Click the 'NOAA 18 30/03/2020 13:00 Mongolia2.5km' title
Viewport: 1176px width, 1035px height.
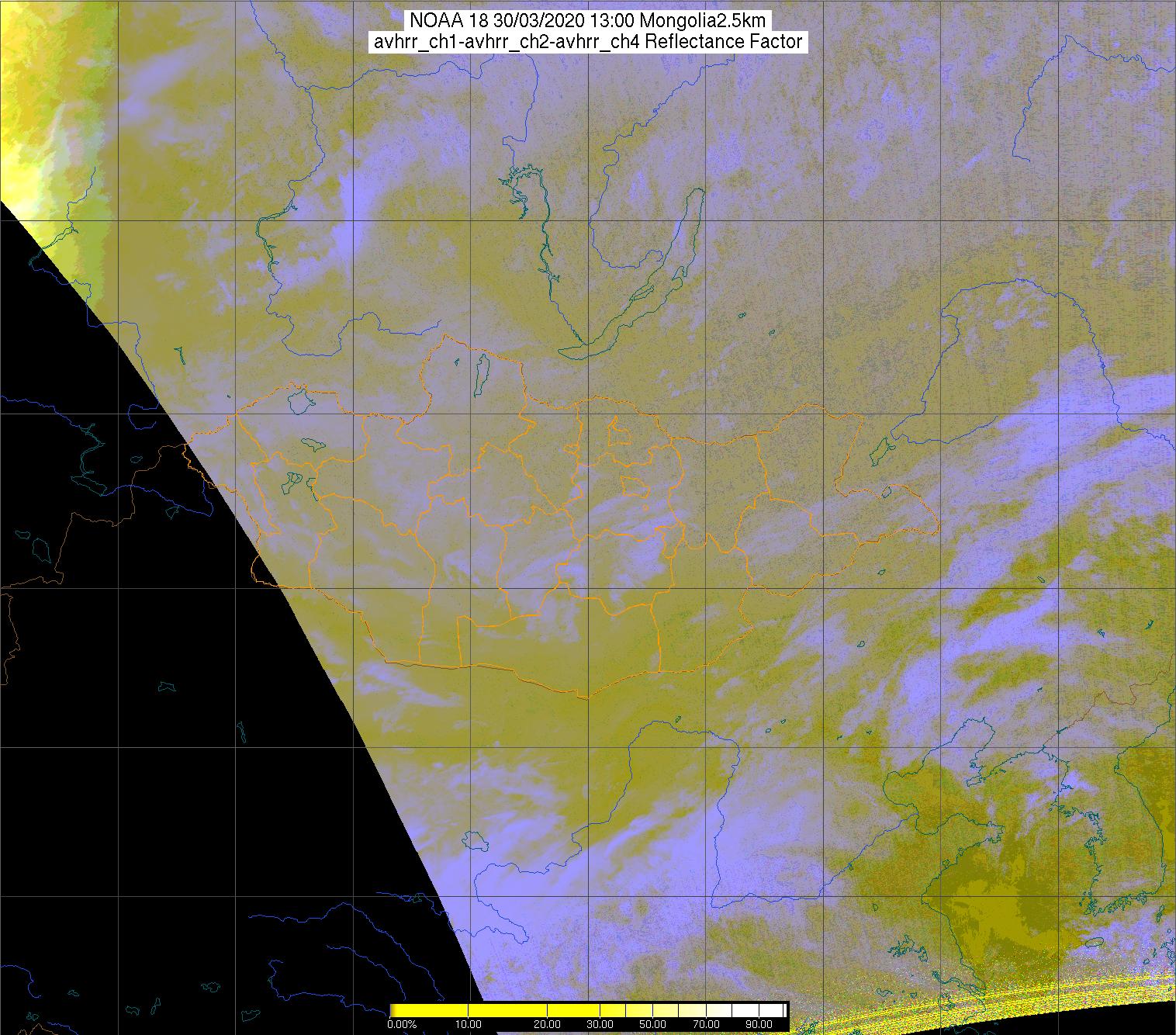588,20
